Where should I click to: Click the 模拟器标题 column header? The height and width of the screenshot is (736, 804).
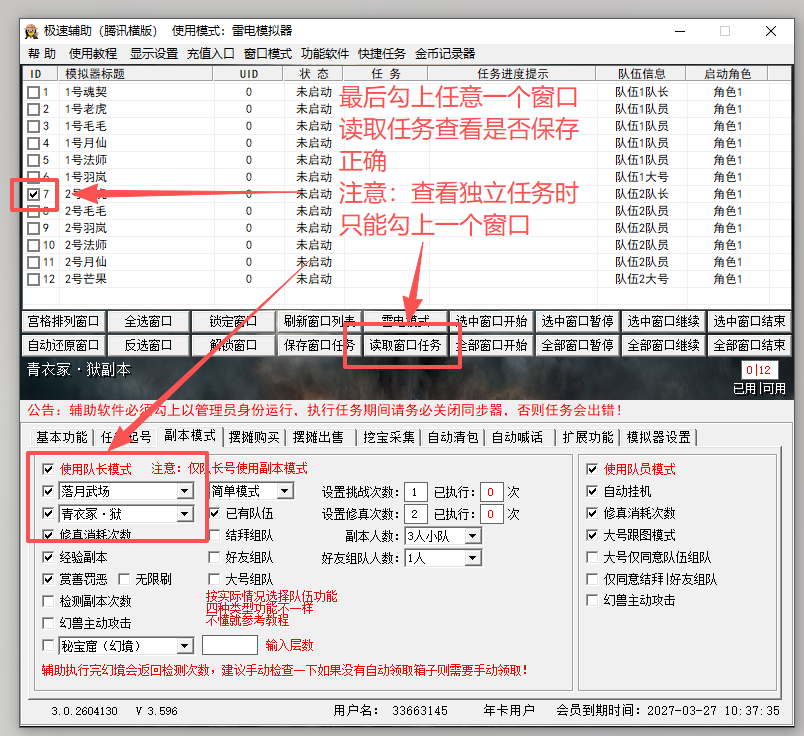coord(136,73)
